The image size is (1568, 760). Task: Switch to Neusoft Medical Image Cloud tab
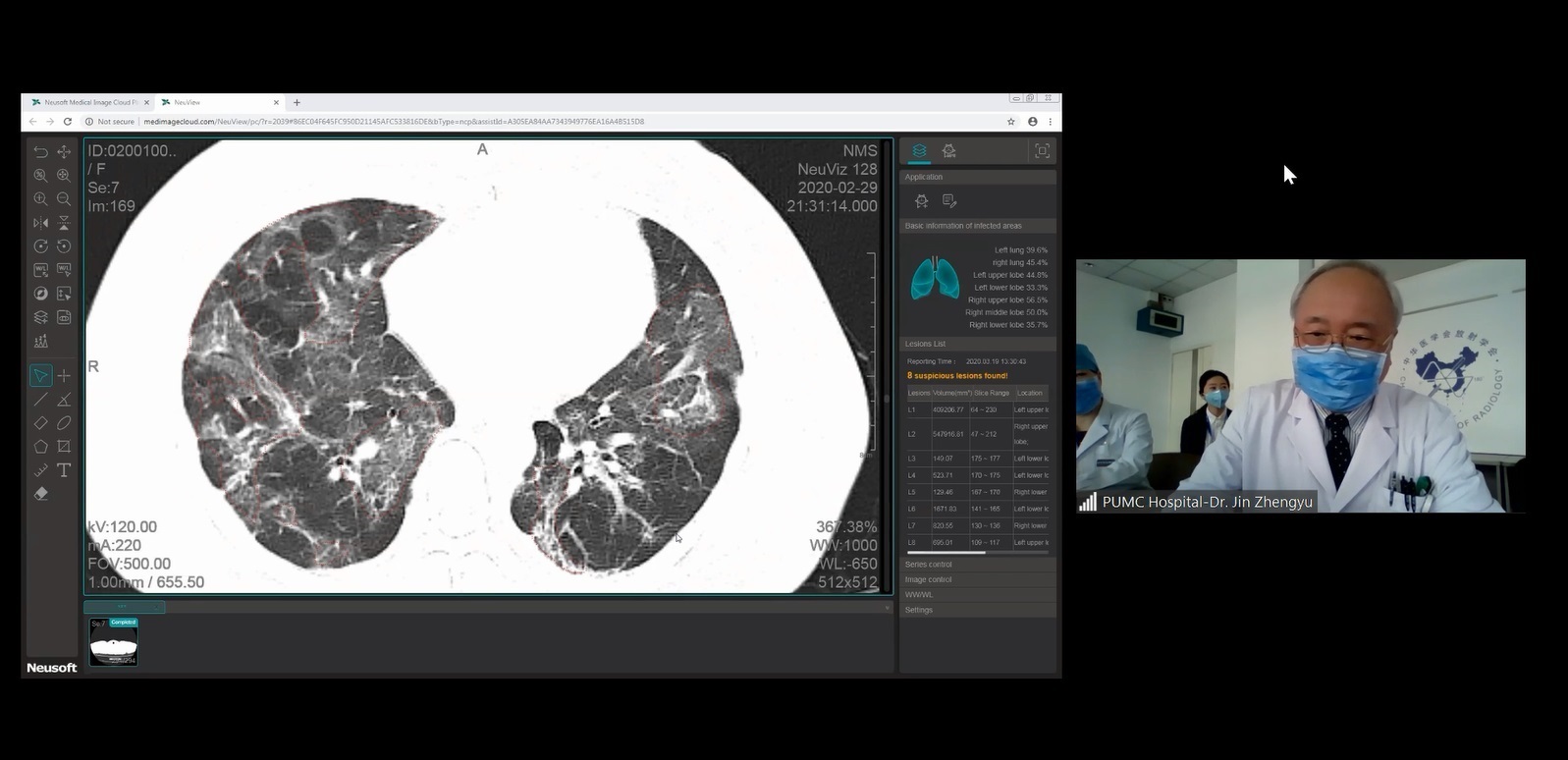coord(89,102)
